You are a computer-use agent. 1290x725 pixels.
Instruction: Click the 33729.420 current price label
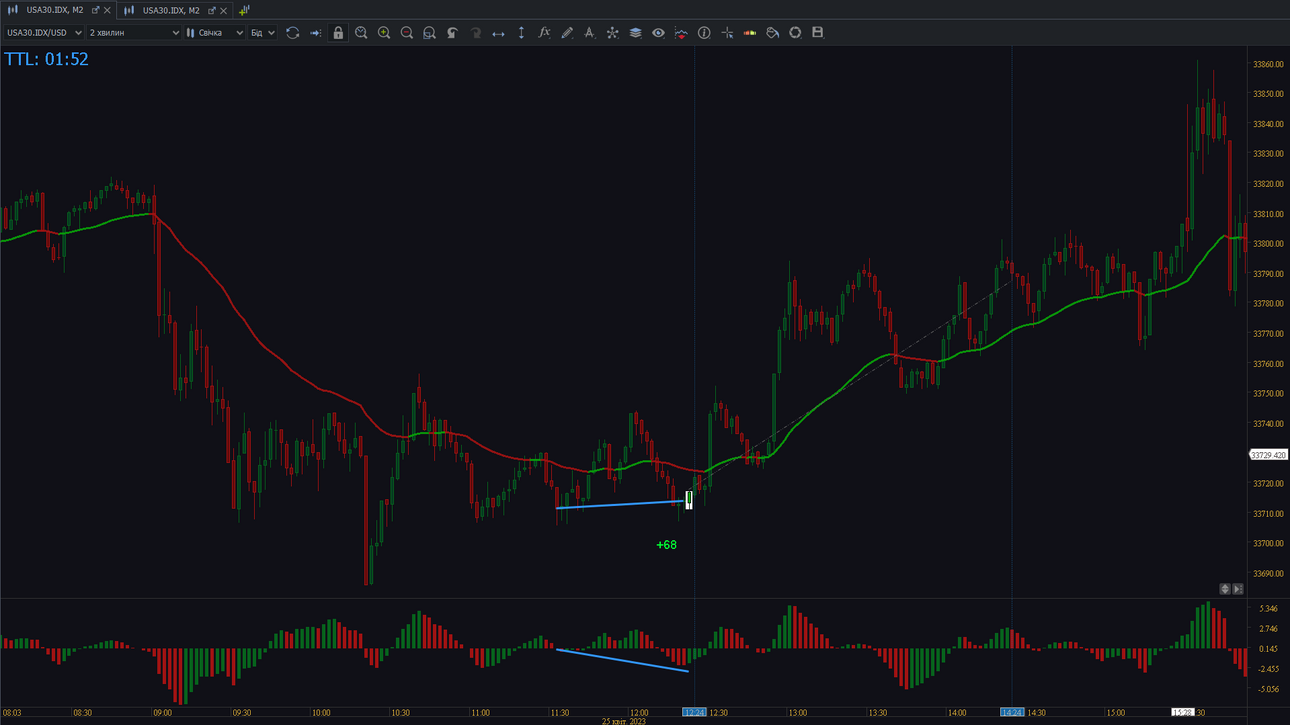(x=1268, y=455)
